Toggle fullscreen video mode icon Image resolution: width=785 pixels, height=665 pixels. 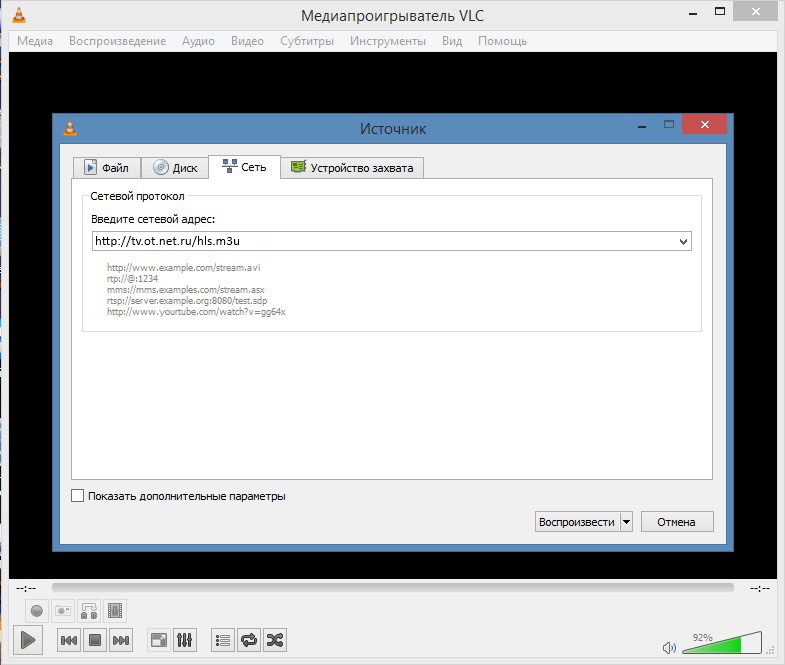(159, 640)
